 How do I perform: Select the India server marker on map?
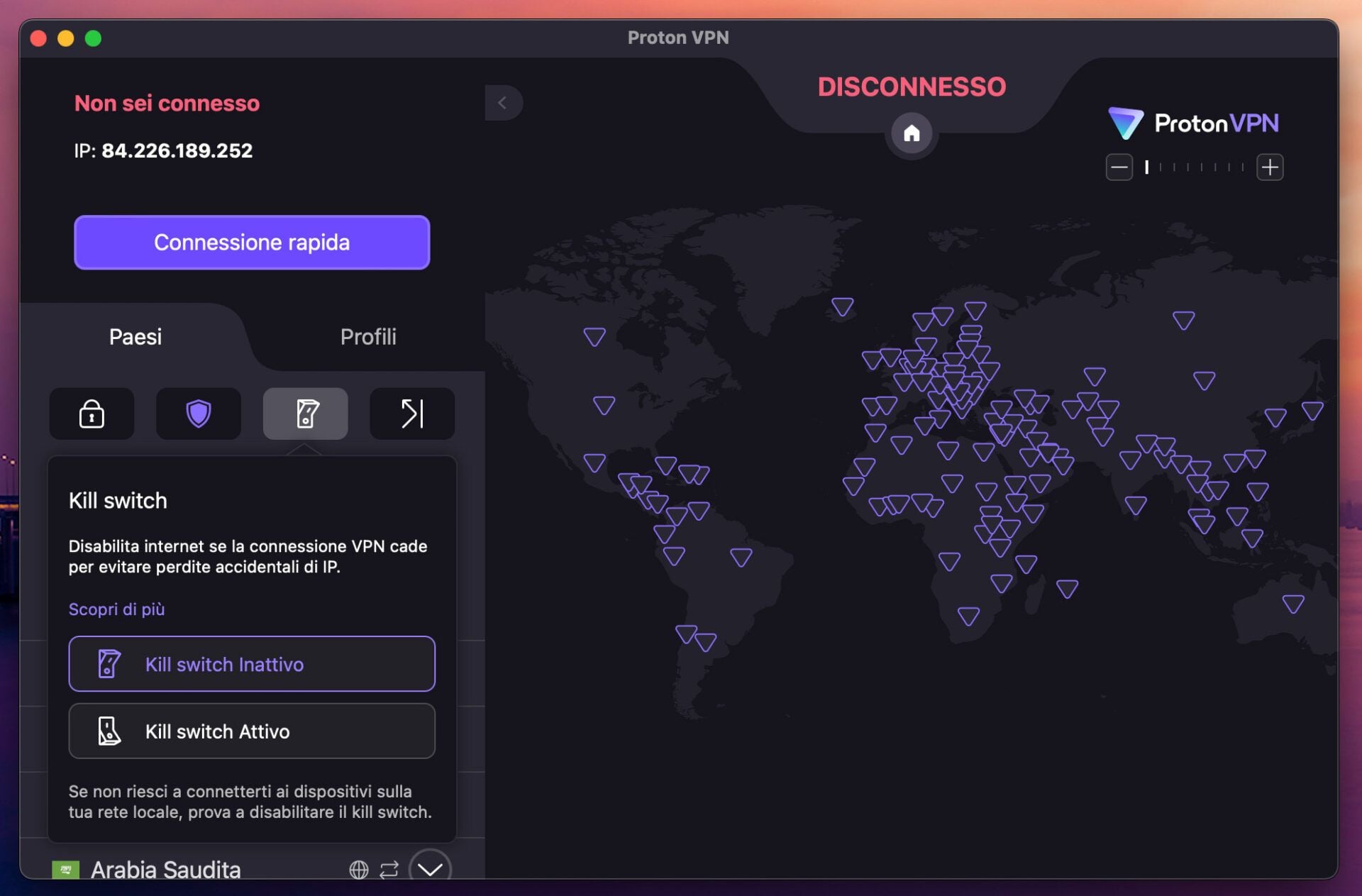(1136, 505)
